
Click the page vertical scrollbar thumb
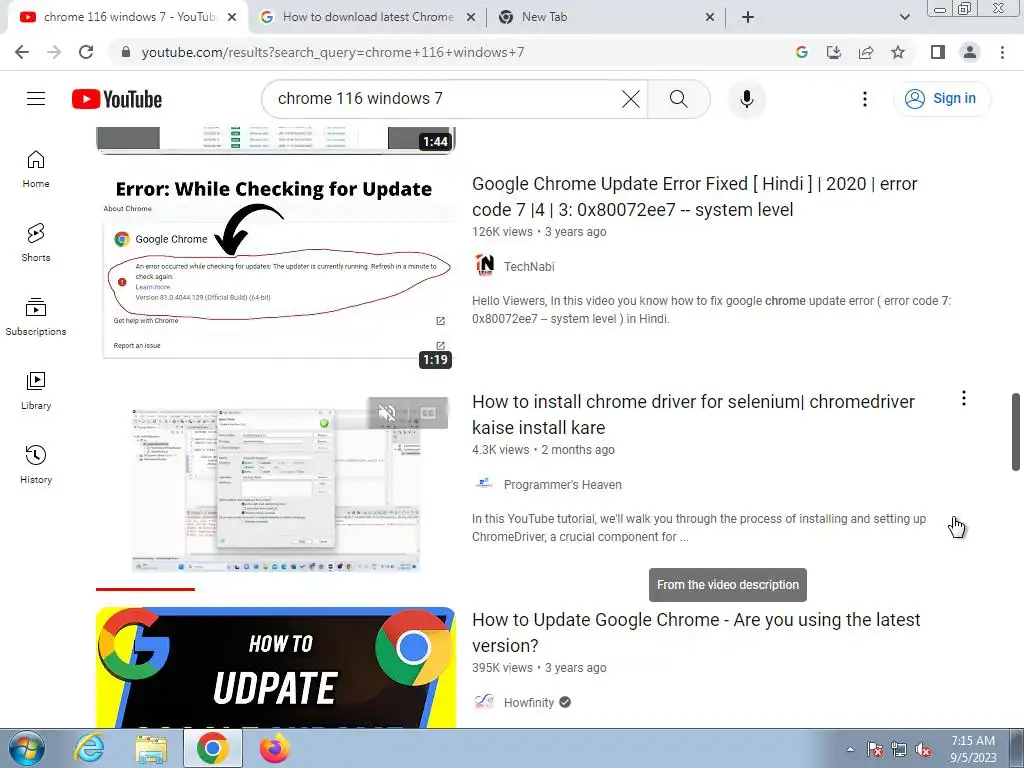point(1016,431)
